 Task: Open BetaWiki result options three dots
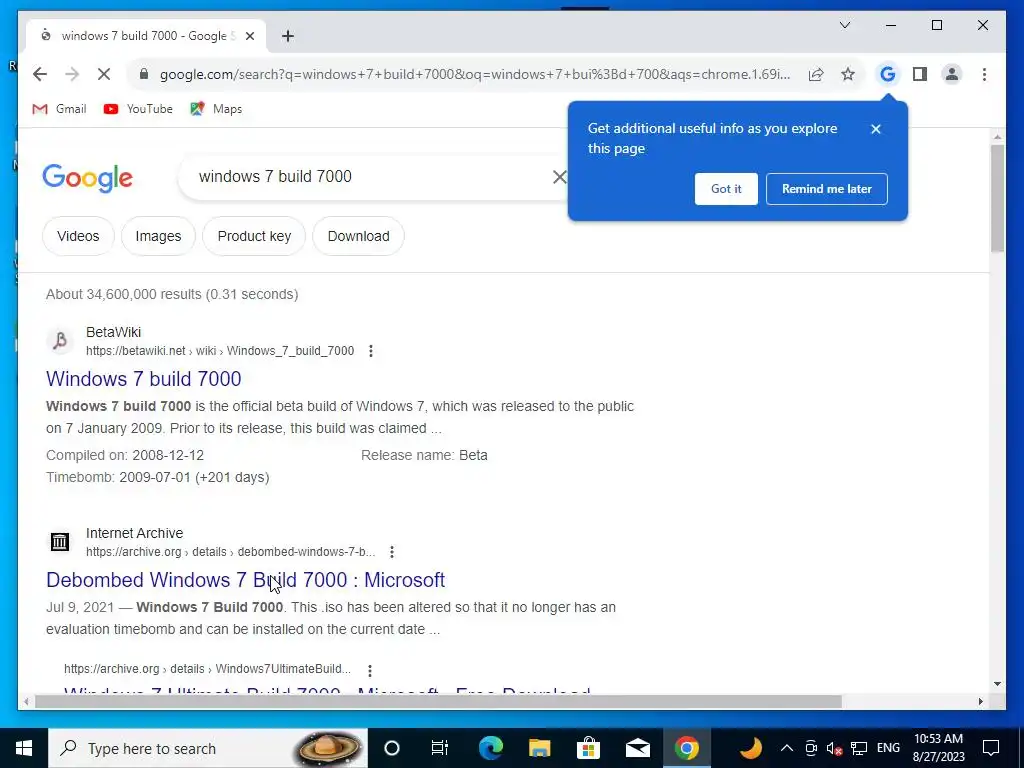[371, 351]
